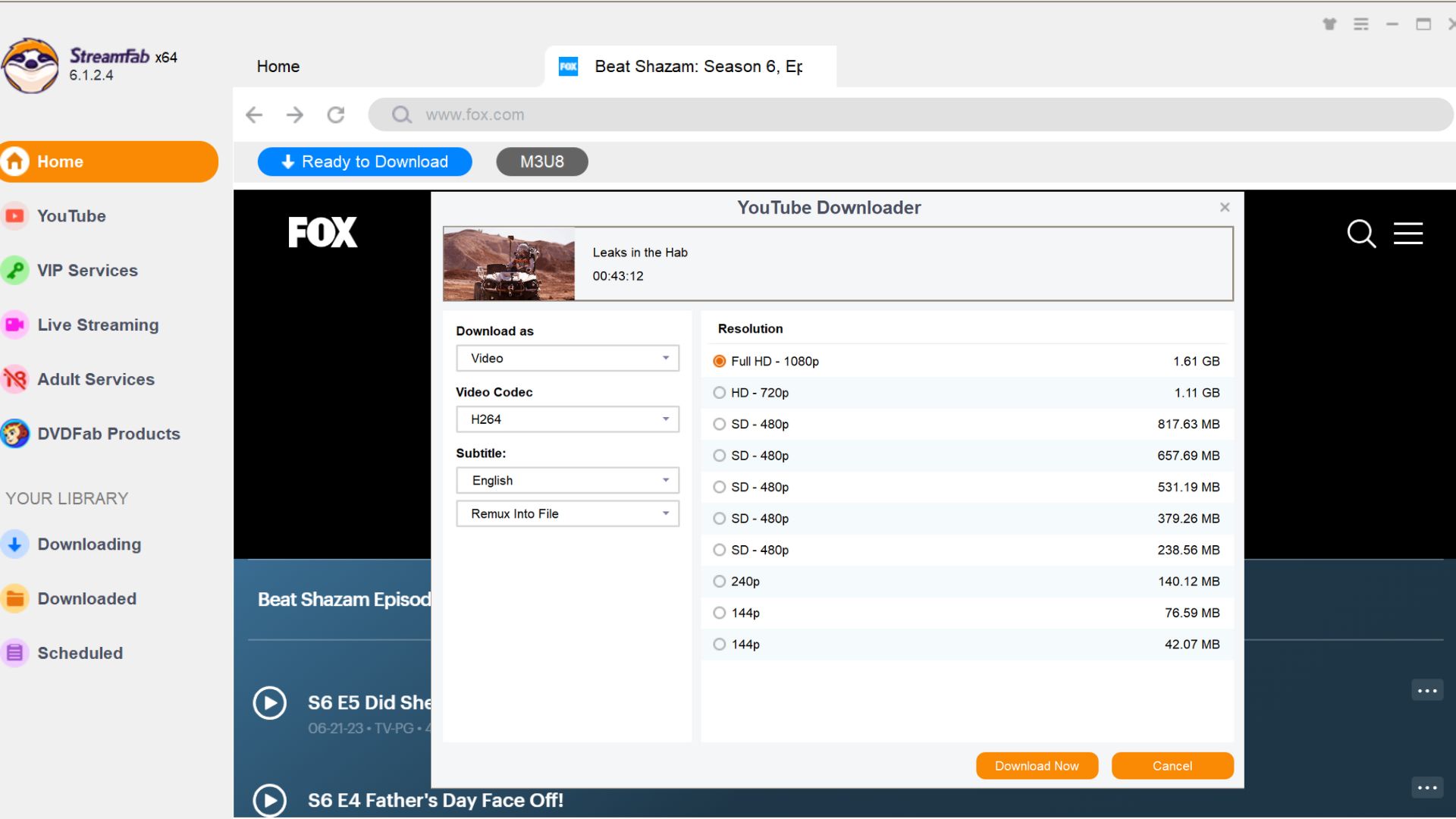Open the Scheduled library section
Screen dimensions: 1456x819
tap(80, 653)
